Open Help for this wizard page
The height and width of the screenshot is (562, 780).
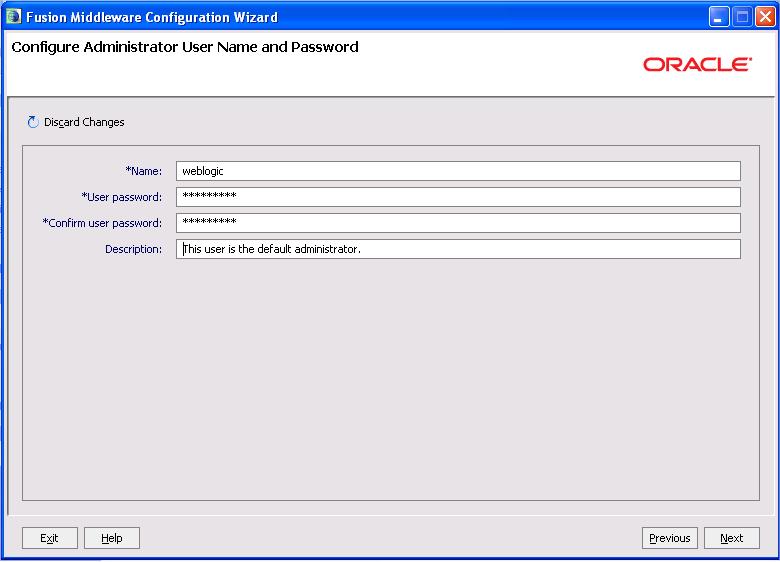[x=112, y=538]
